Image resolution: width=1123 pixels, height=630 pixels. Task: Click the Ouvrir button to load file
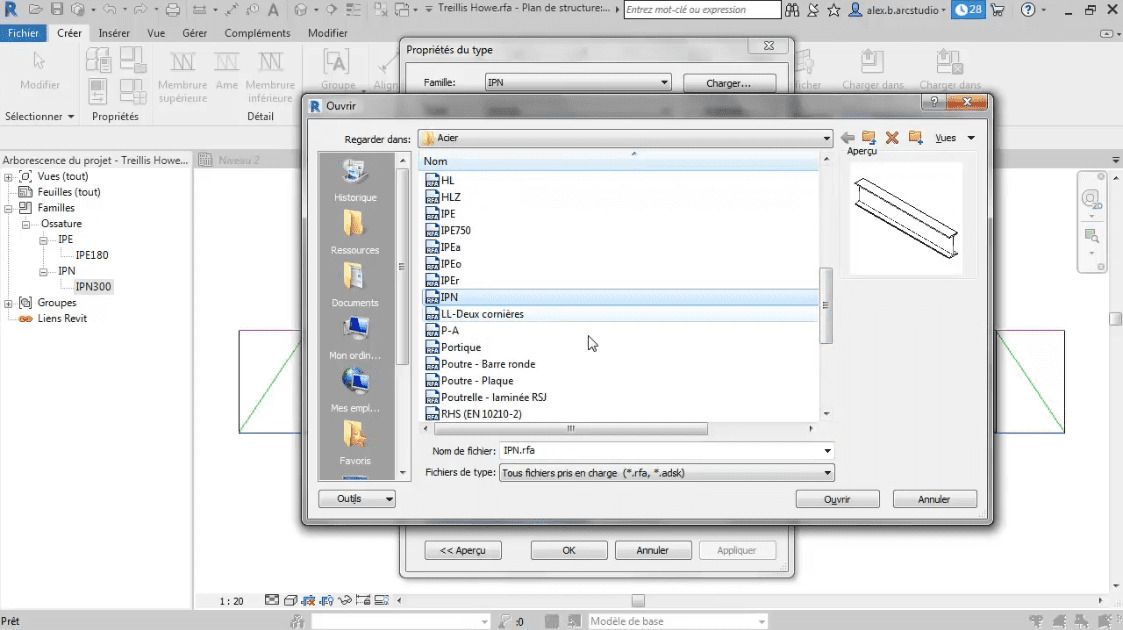coord(837,499)
